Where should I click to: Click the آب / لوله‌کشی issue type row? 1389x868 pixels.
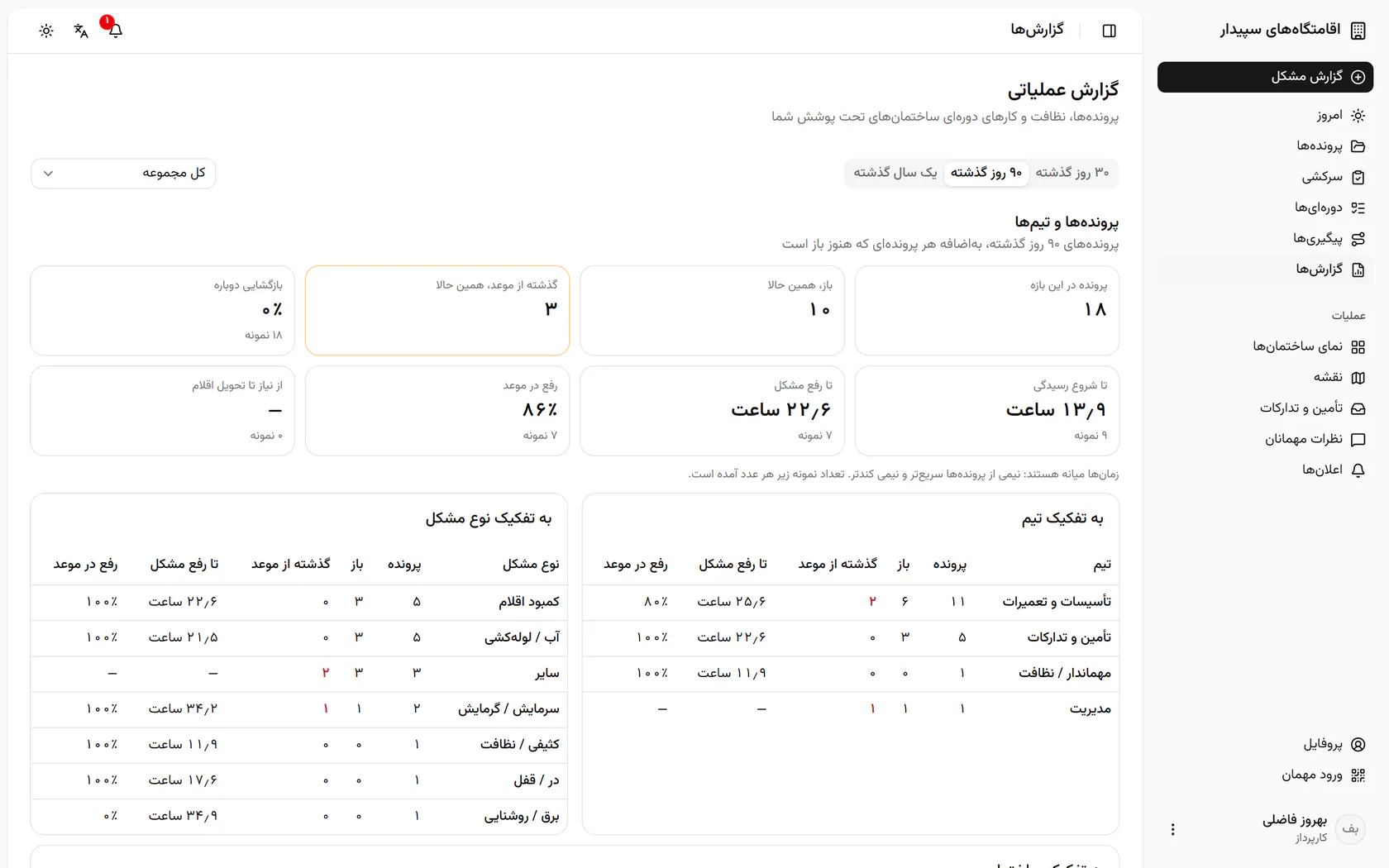point(299,637)
